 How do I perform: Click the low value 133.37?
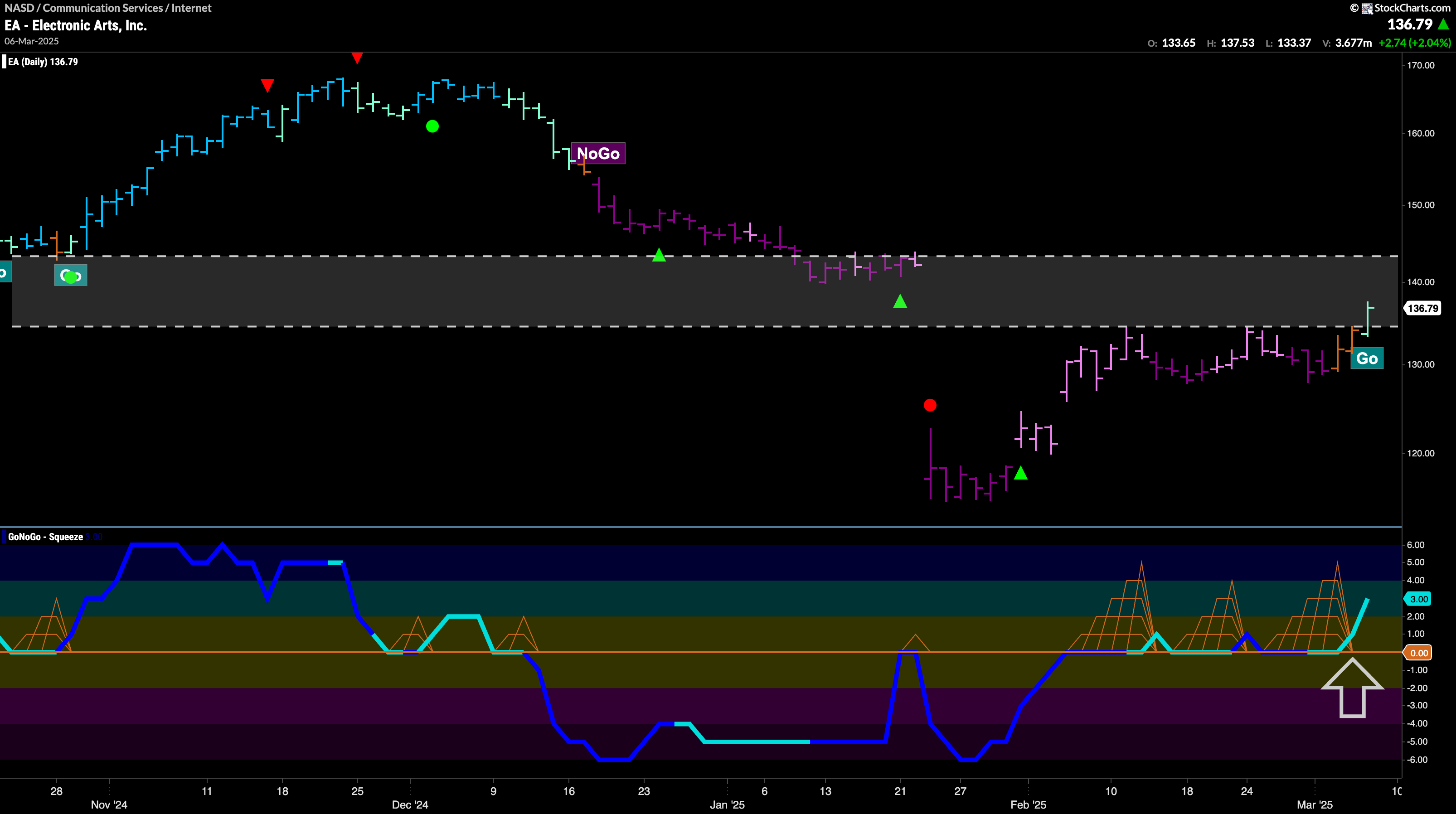[1294, 43]
